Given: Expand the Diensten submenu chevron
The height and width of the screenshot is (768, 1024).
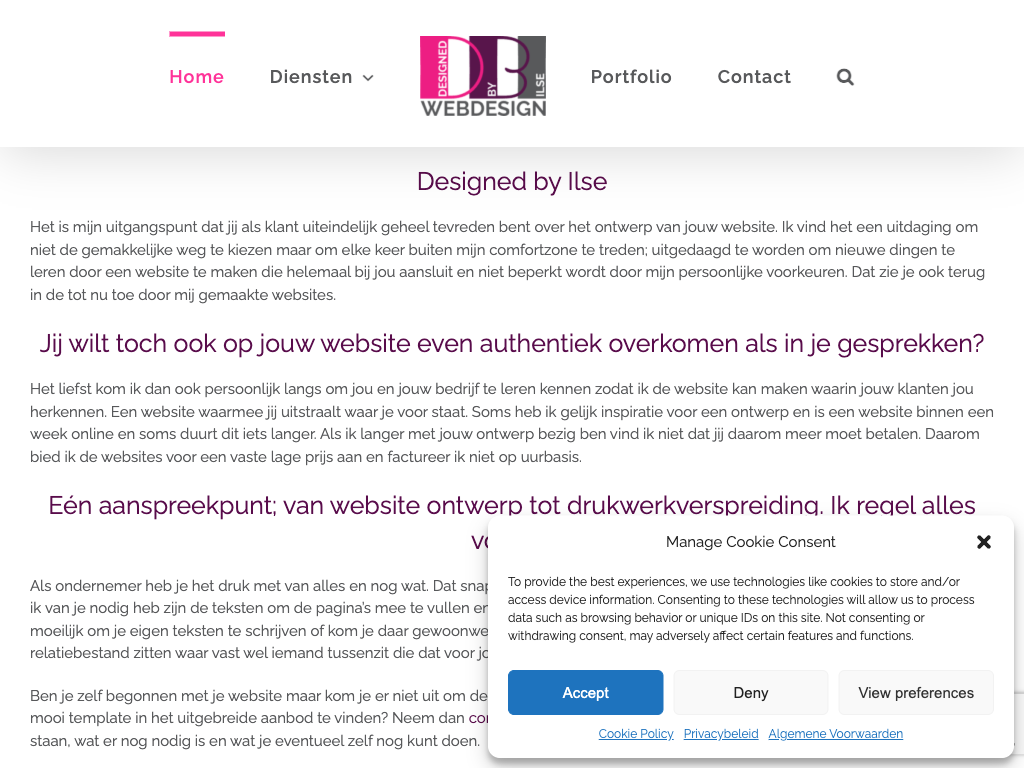Looking at the screenshot, I should [x=368, y=78].
